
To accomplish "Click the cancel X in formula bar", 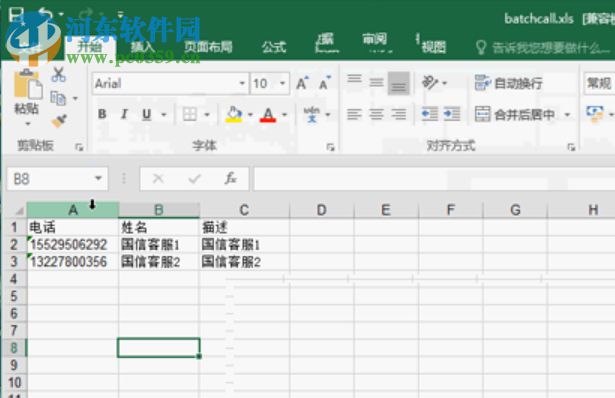I will (x=158, y=179).
